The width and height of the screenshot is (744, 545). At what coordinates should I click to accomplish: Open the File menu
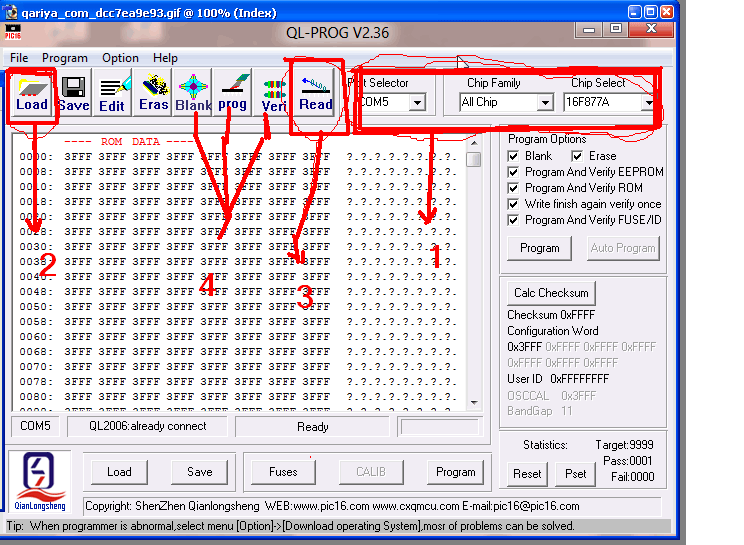click(x=19, y=58)
